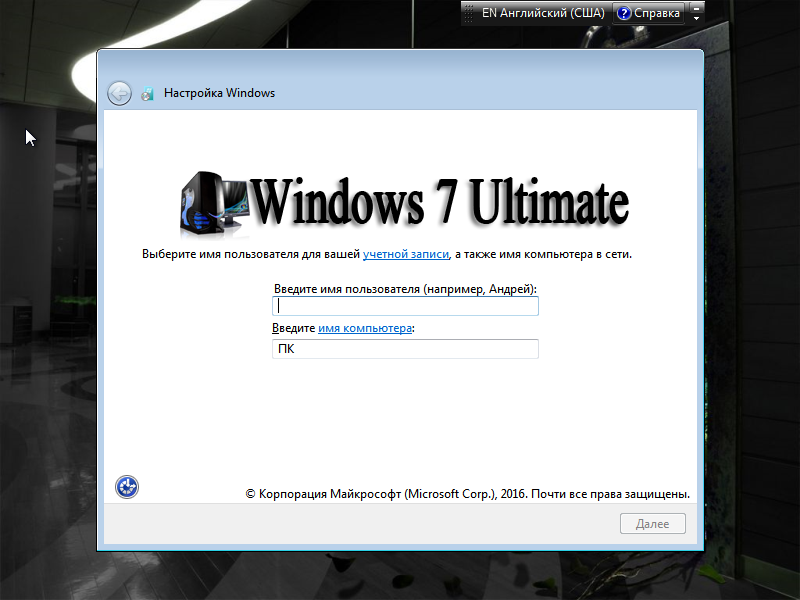Open Справка help in language bar
The width and height of the screenshot is (800, 600).
tap(648, 13)
